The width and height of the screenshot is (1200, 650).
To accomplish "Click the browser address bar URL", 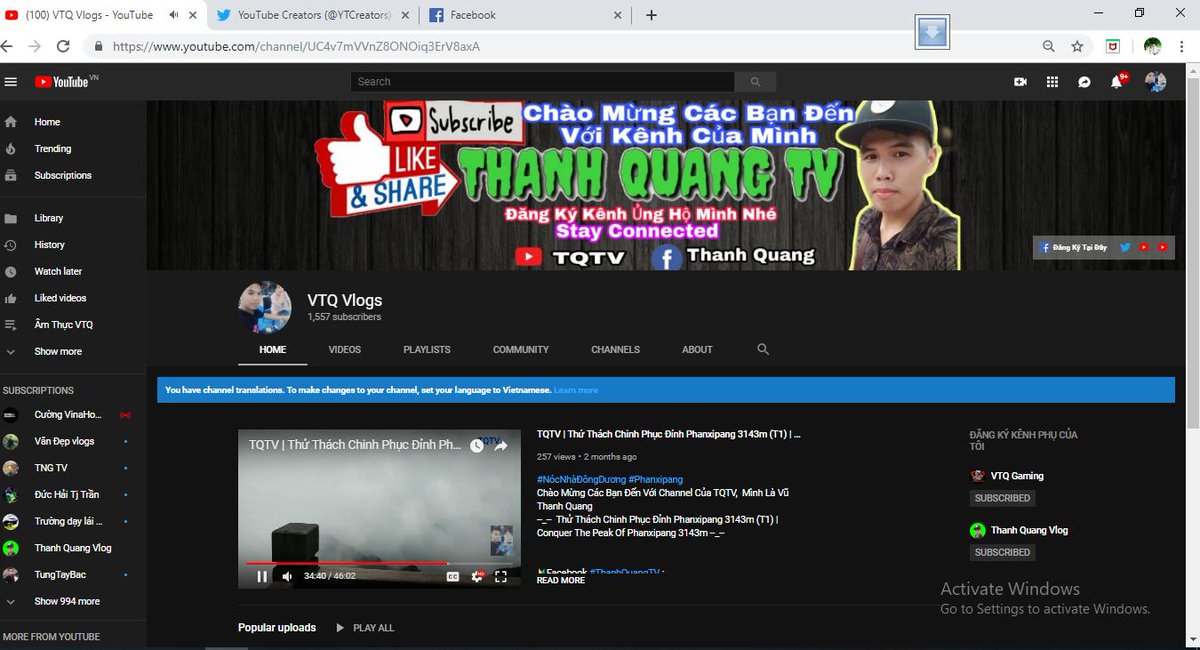I will coord(296,46).
